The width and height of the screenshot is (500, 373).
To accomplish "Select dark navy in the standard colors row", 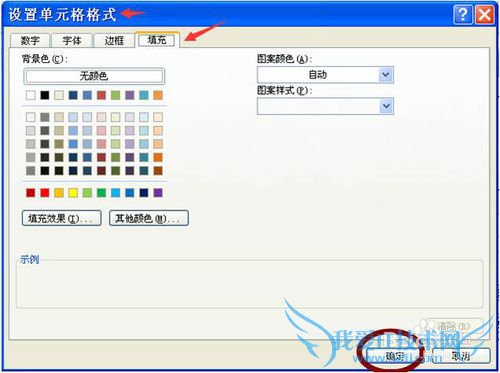I will click(x=144, y=193).
